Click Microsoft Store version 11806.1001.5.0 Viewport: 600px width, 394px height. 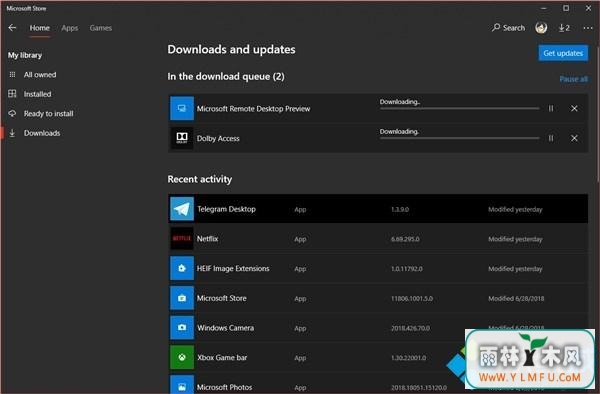[x=412, y=298]
